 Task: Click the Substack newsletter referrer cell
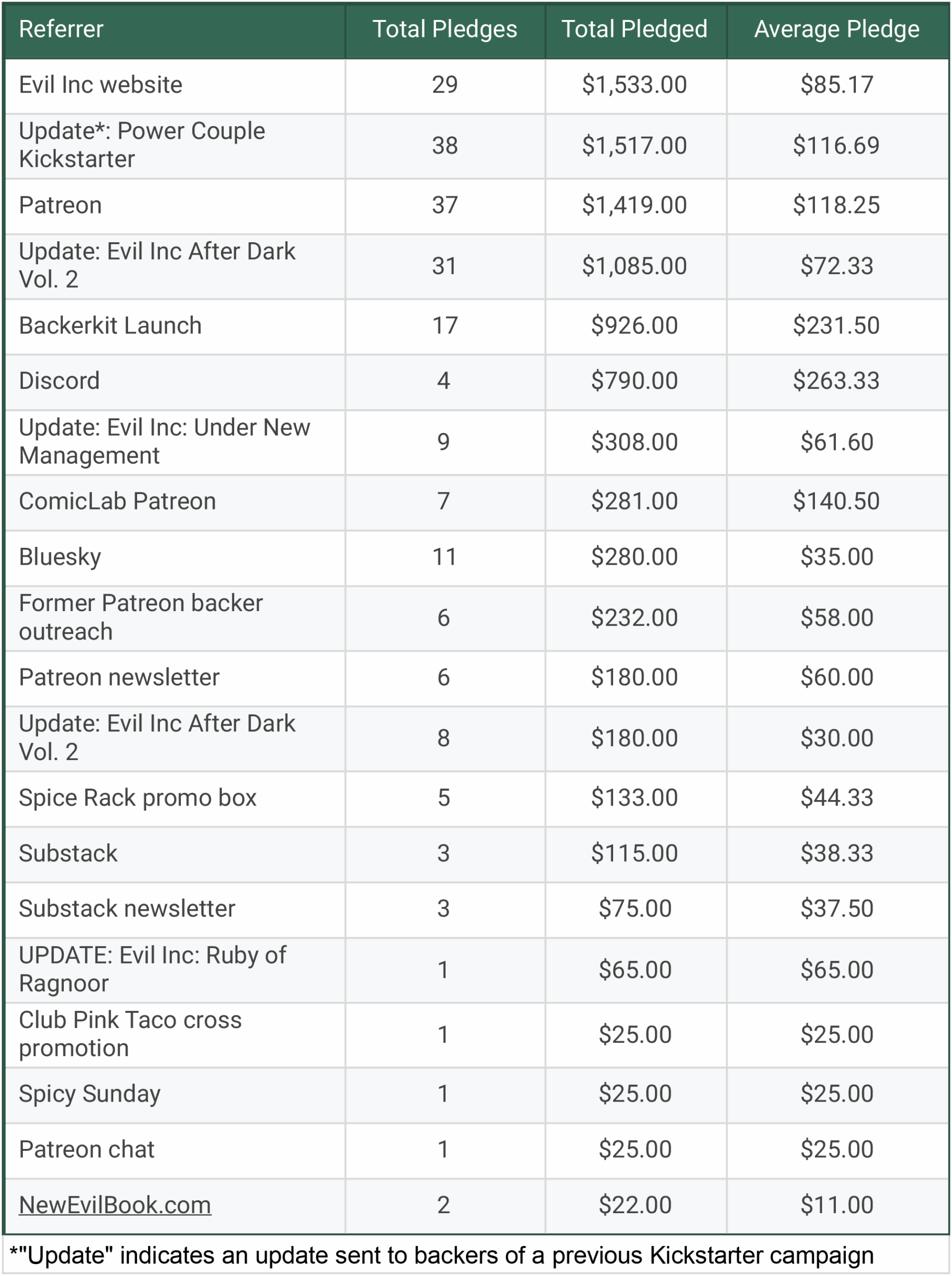[x=127, y=908]
